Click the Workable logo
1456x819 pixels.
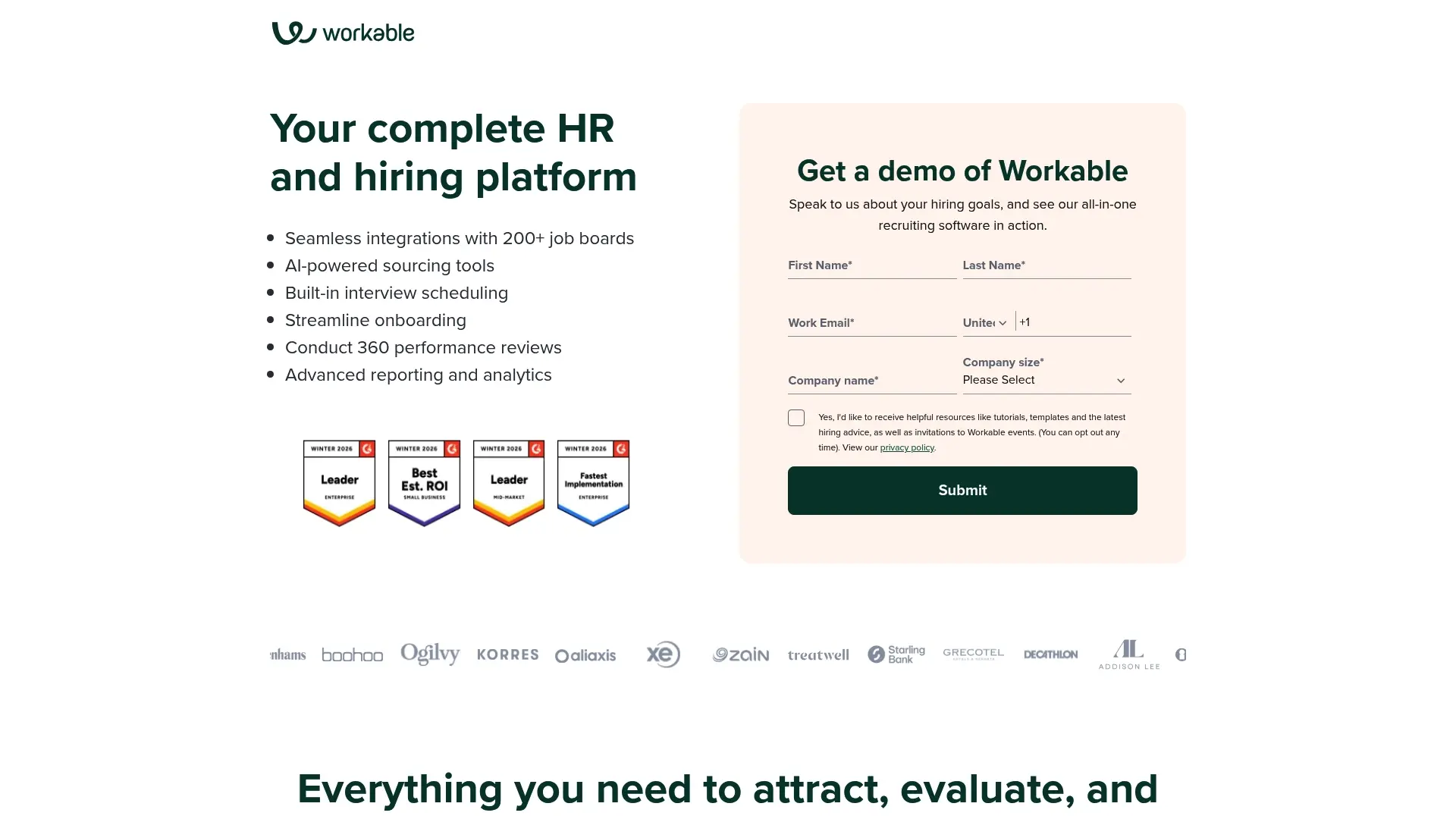pos(343,33)
